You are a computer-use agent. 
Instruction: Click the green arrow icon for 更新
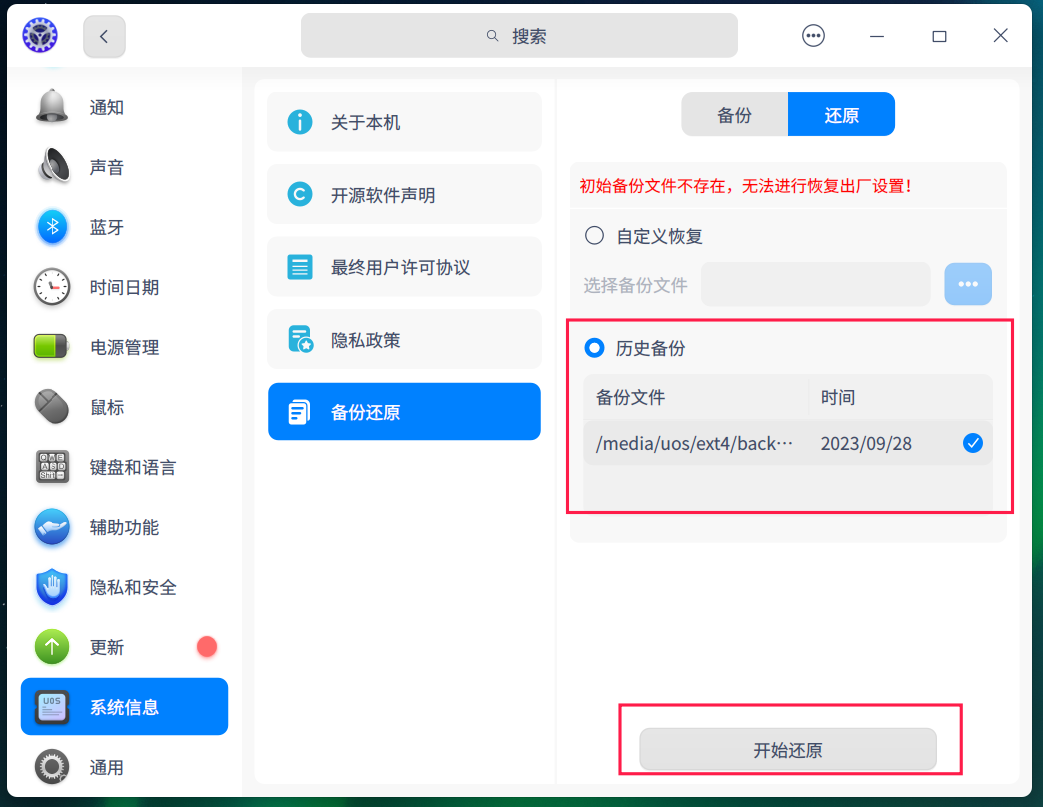(x=52, y=647)
